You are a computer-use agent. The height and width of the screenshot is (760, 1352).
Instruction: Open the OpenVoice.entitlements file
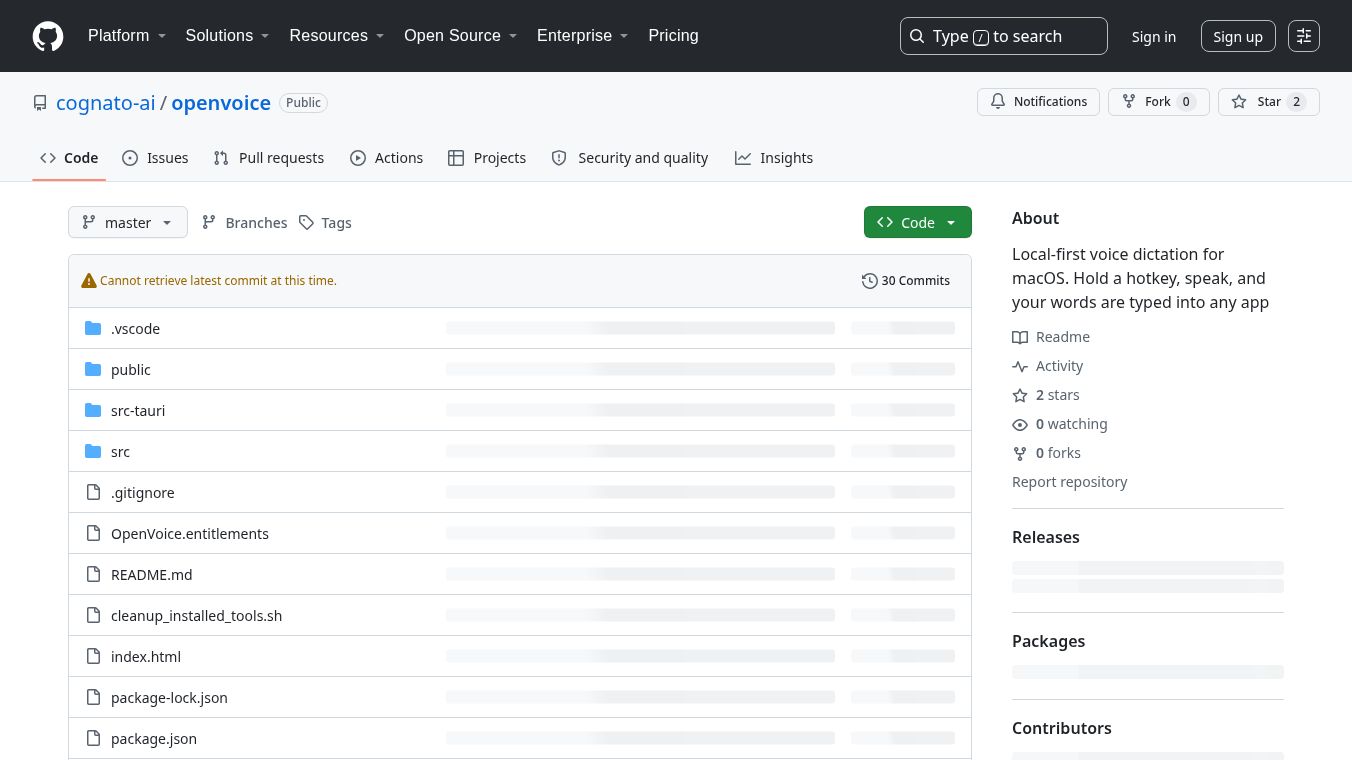pyautogui.click(x=190, y=534)
